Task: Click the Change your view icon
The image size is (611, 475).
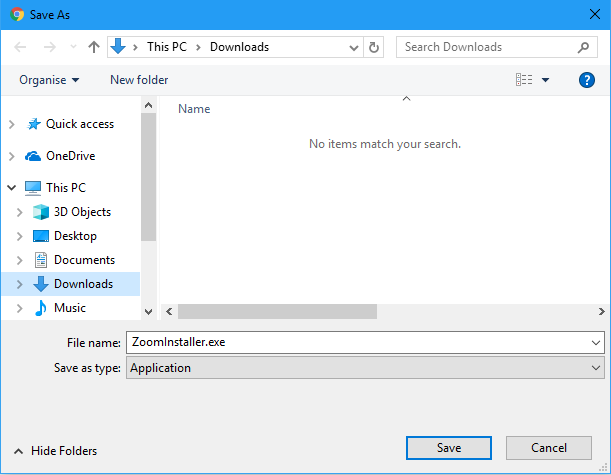Action: 524,80
